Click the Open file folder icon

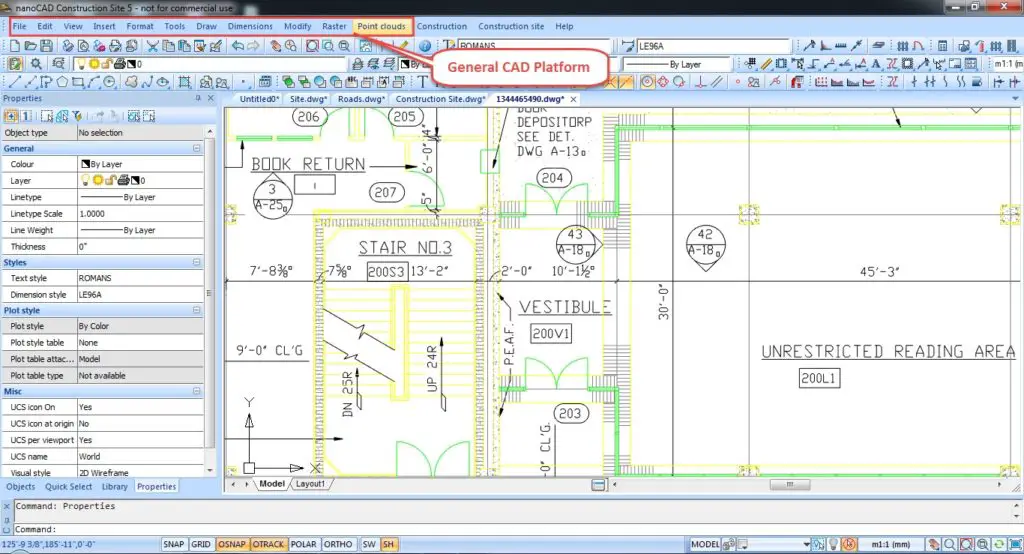tap(30, 46)
